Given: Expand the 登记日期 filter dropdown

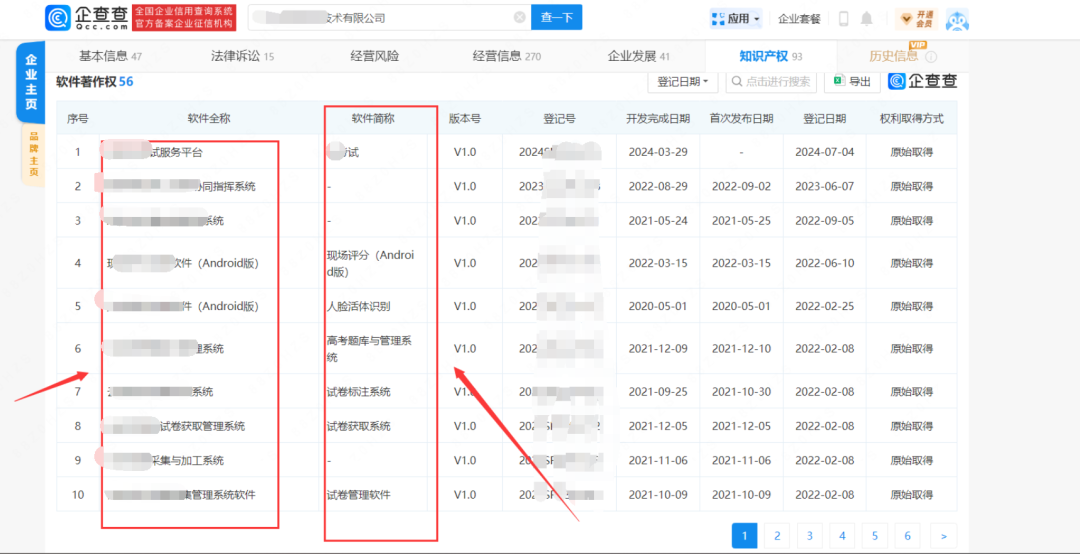Looking at the screenshot, I should (x=683, y=81).
